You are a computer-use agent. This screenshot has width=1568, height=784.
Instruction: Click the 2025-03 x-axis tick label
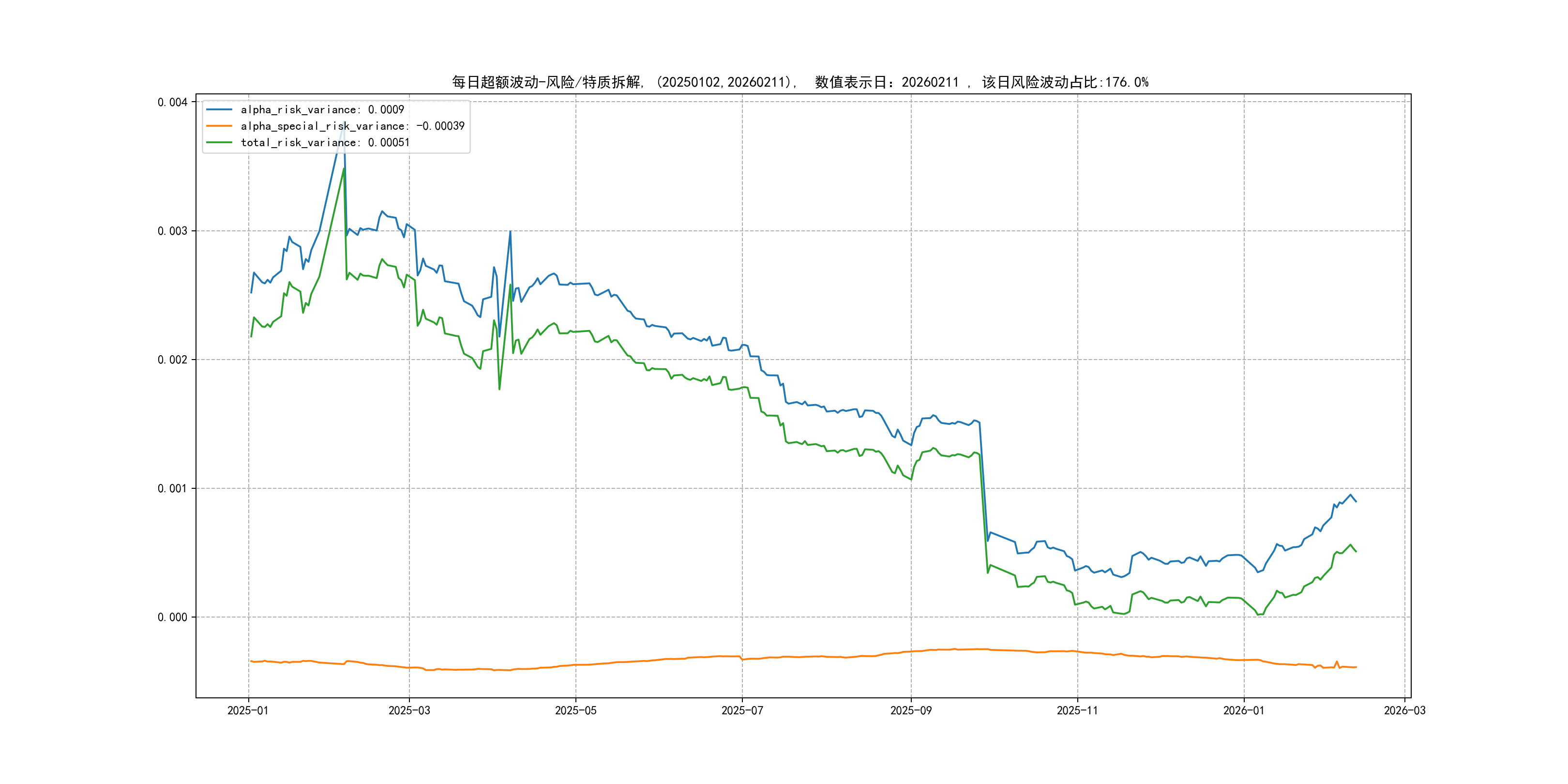(x=409, y=710)
